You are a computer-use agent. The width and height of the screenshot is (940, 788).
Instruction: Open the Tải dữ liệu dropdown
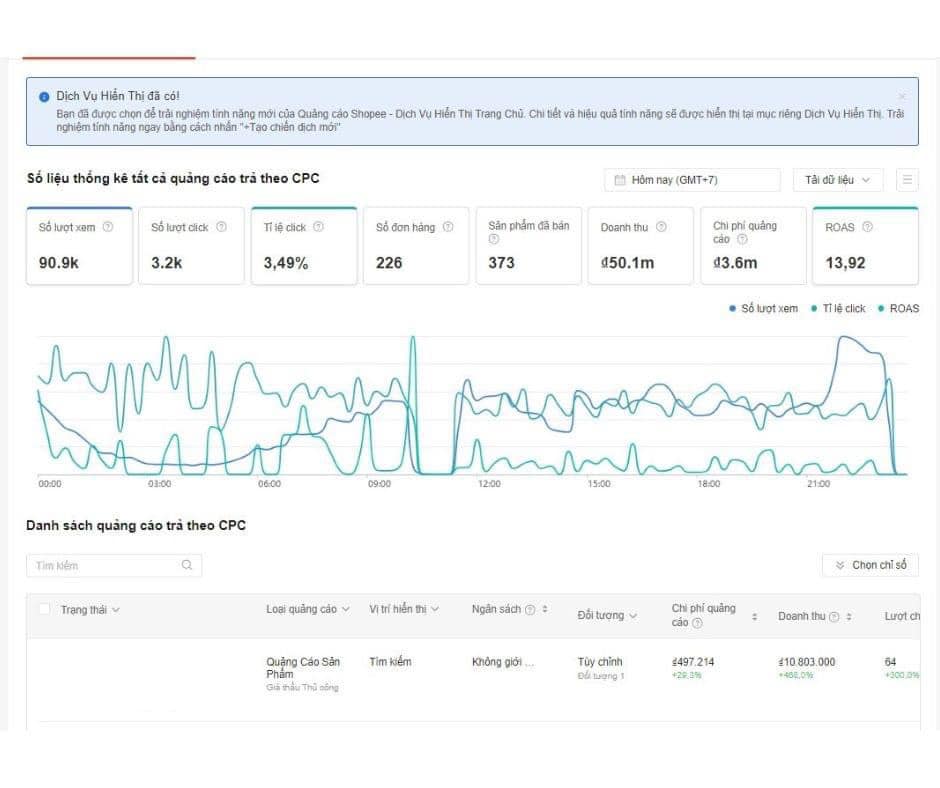click(837, 180)
